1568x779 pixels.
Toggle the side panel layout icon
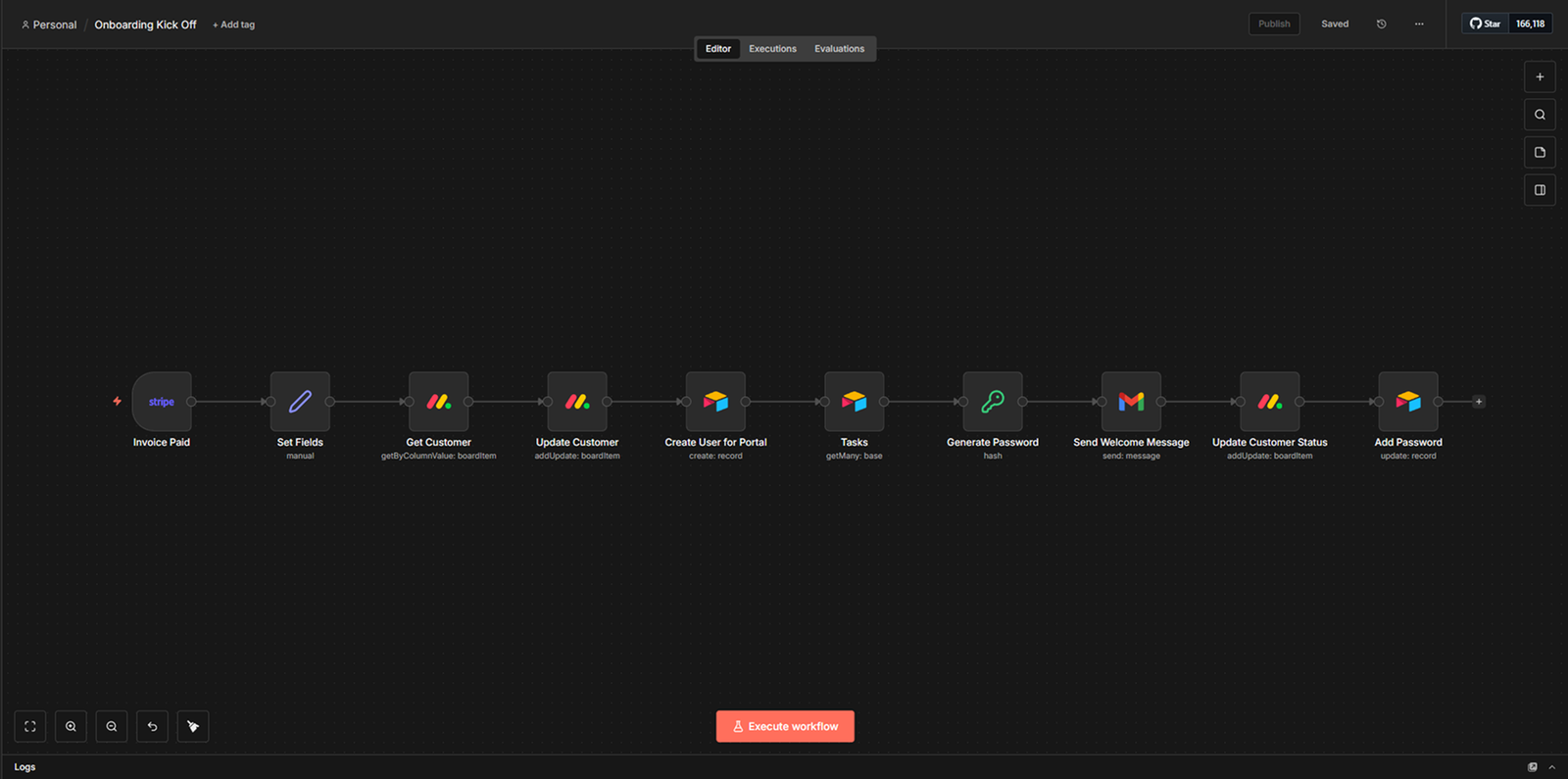click(x=1540, y=190)
